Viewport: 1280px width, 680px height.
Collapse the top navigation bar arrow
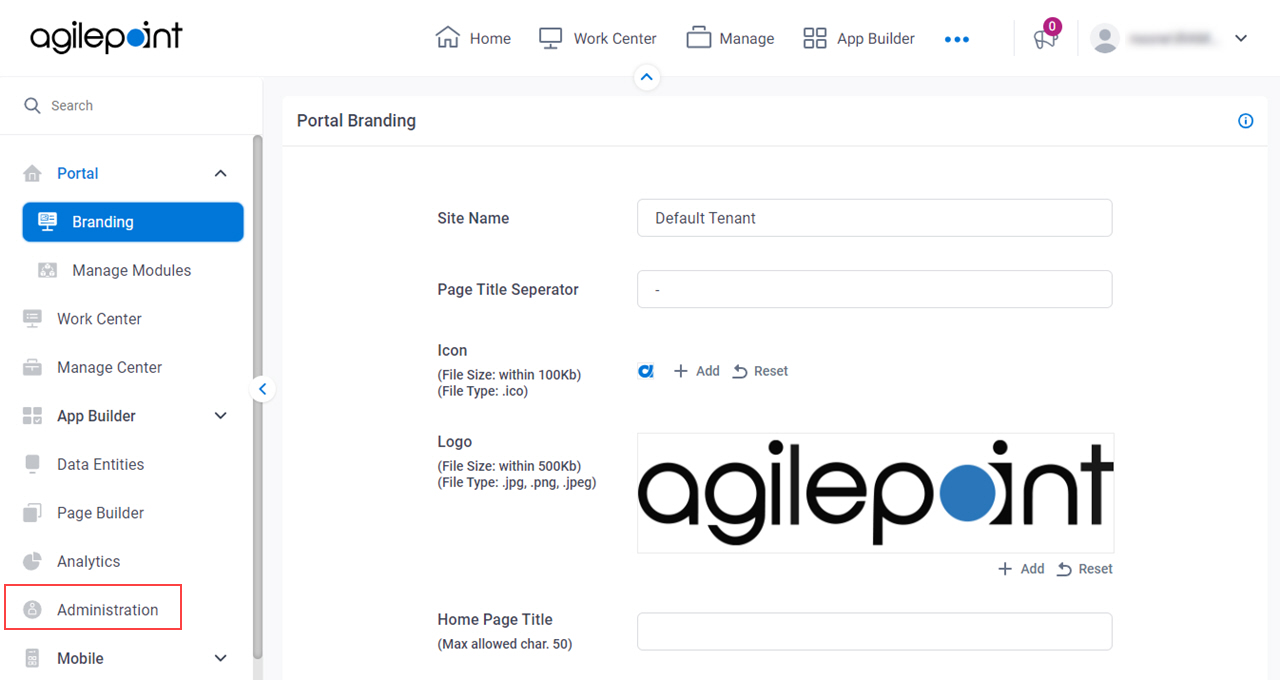pyautogui.click(x=647, y=77)
